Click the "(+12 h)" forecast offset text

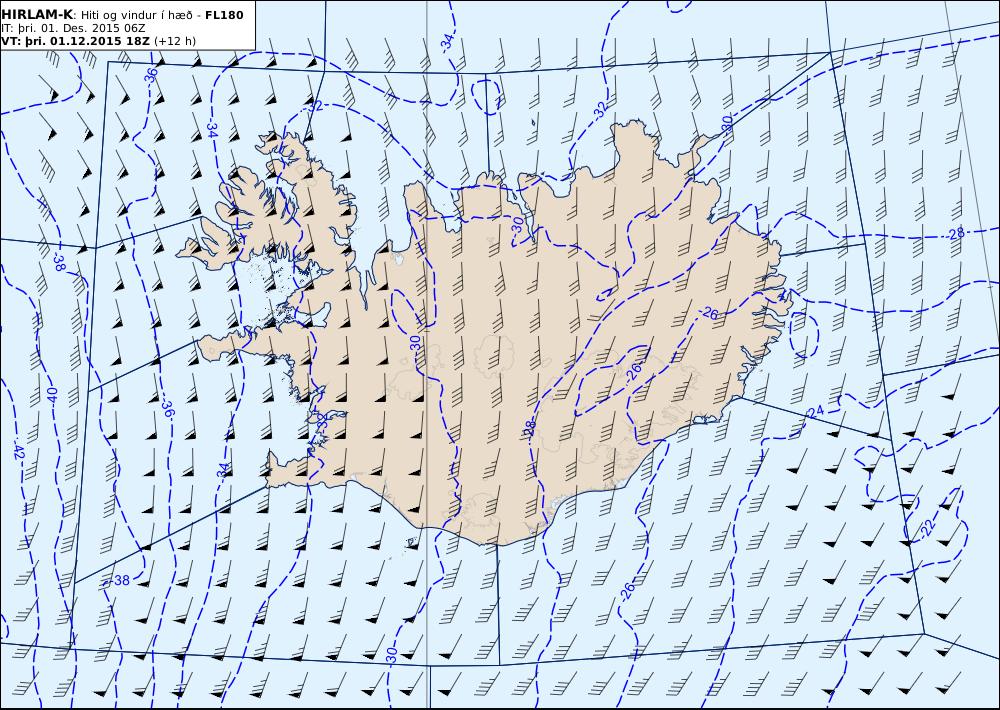(175, 41)
